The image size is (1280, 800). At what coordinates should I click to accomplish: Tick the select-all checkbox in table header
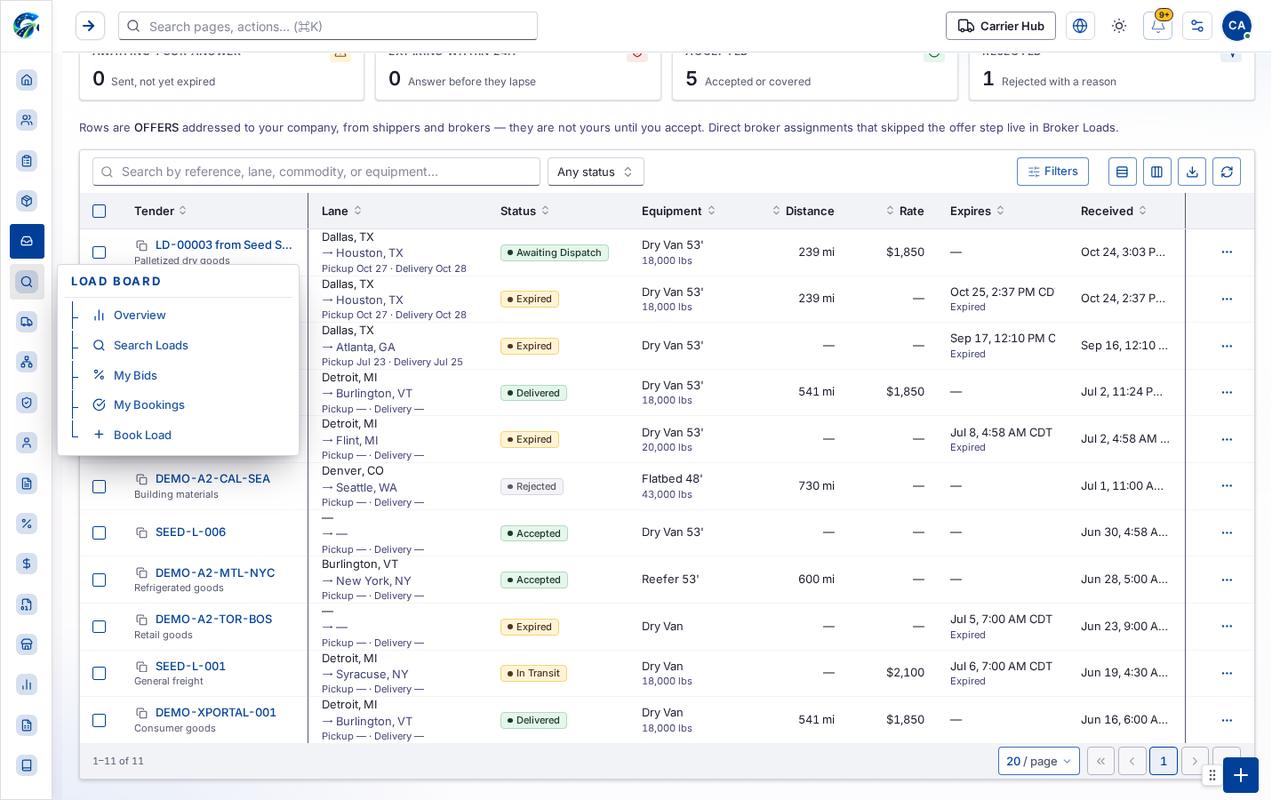click(99, 211)
